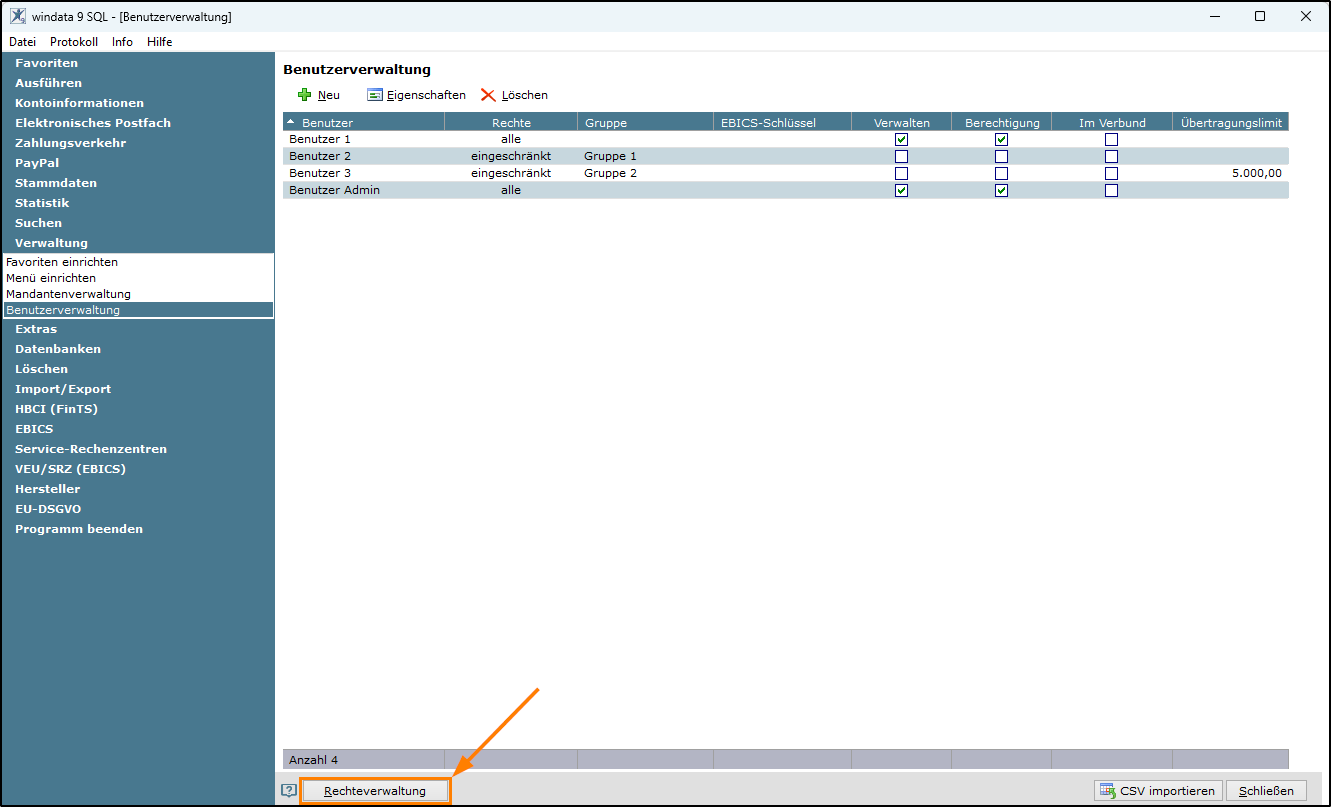This screenshot has width=1331, height=807.
Task: Click the Gruppe 1 cell
Action: (610, 156)
